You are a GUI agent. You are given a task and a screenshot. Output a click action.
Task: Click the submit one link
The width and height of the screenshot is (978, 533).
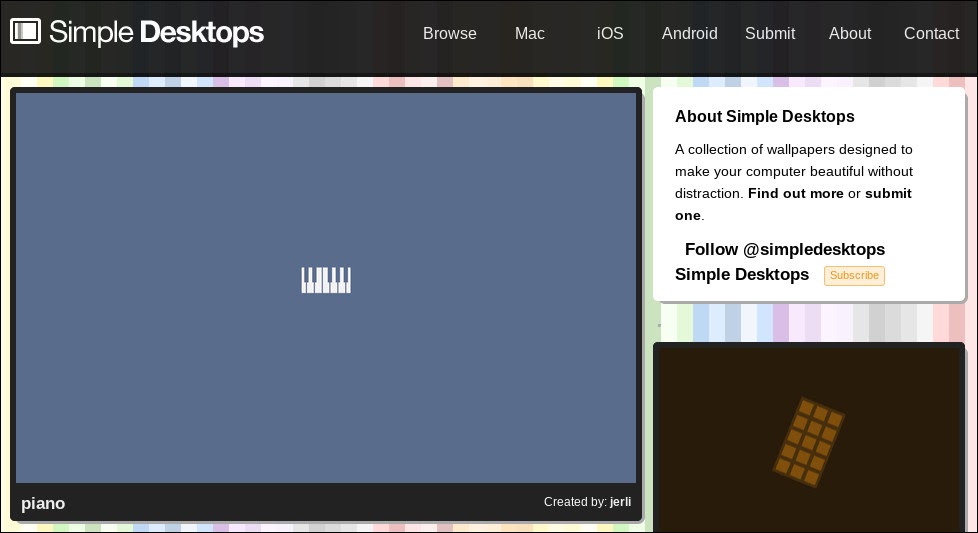coord(793,204)
